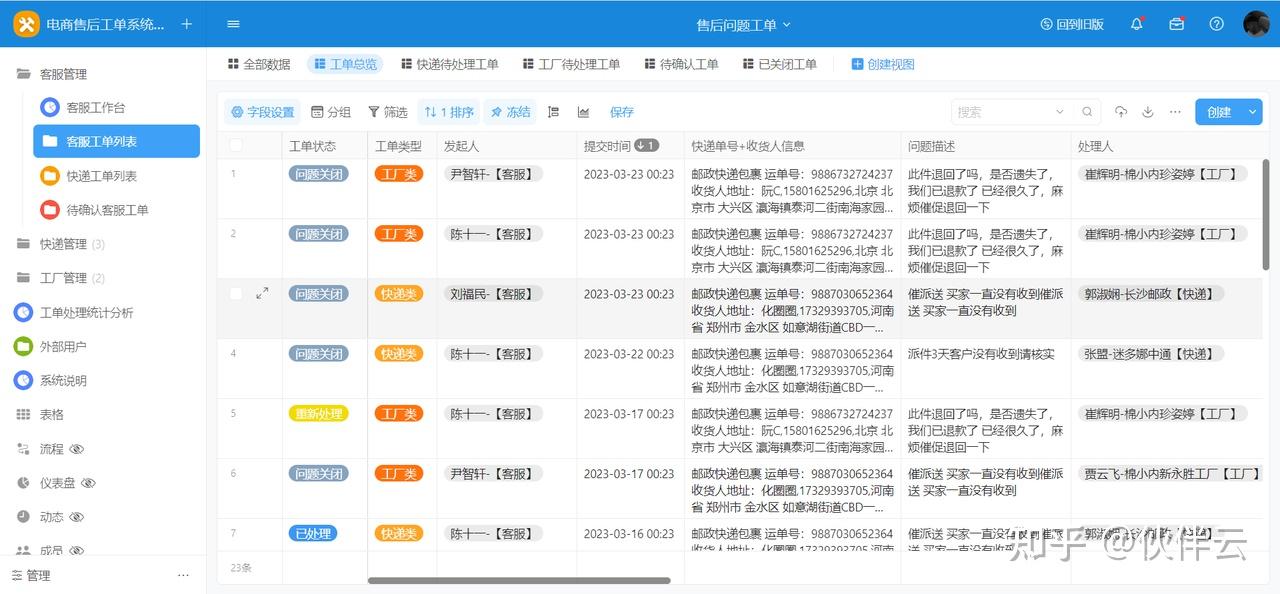Click the 保存 link in toolbar
The width and height of the screenshot is (1280, 594).
click(x=622, y=112)
